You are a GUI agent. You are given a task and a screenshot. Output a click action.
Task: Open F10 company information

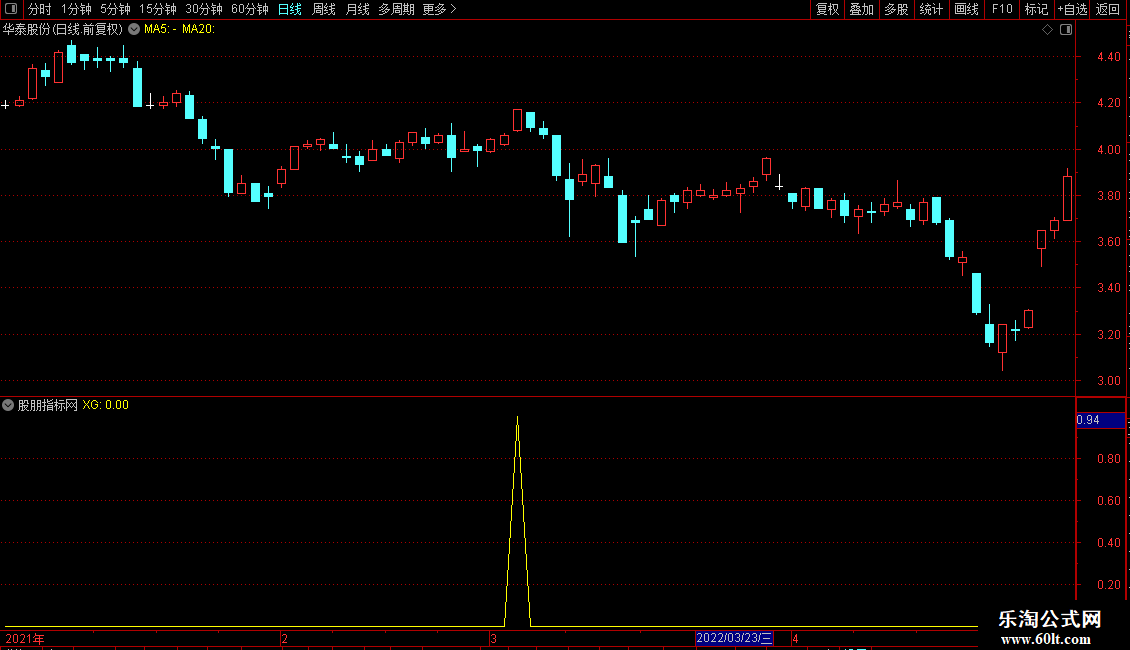click(1002, 9)
